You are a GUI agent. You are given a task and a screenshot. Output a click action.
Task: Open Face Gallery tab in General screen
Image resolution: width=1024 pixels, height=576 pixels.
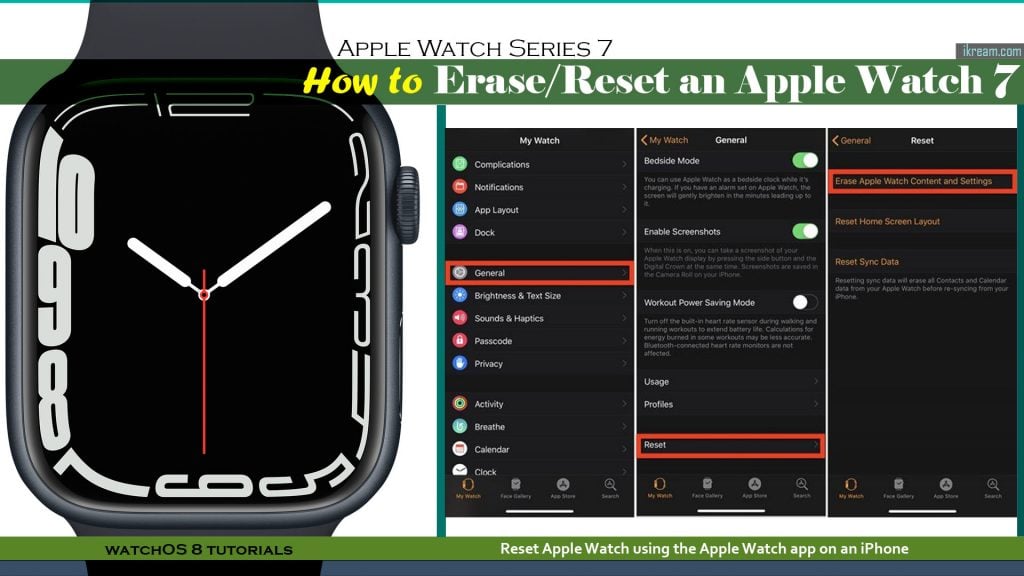pyautogui.click(x=707, y=488)
